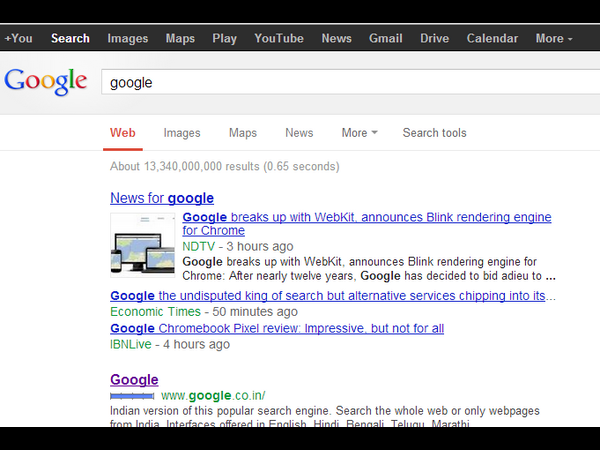Select Search in the black top bar
The width and height of the screenshot is (600, 450).
pos(70,38)
